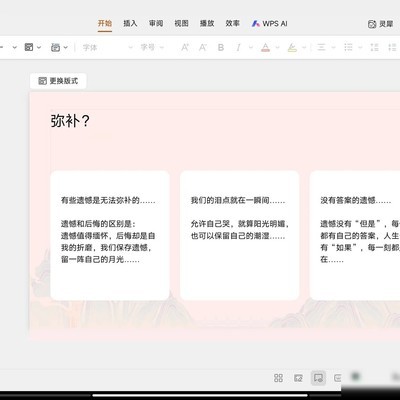Expand the dropdown arrow left of the layout icon

point(14,47)
